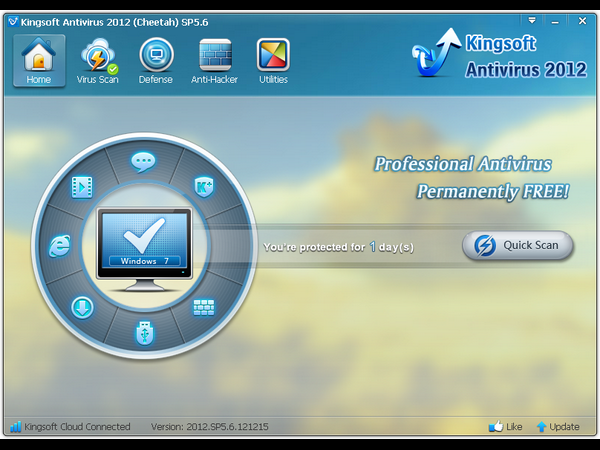Click "You're protected for 1 day(s)" text
Viewport: 600px width, 450px height.
339,247
